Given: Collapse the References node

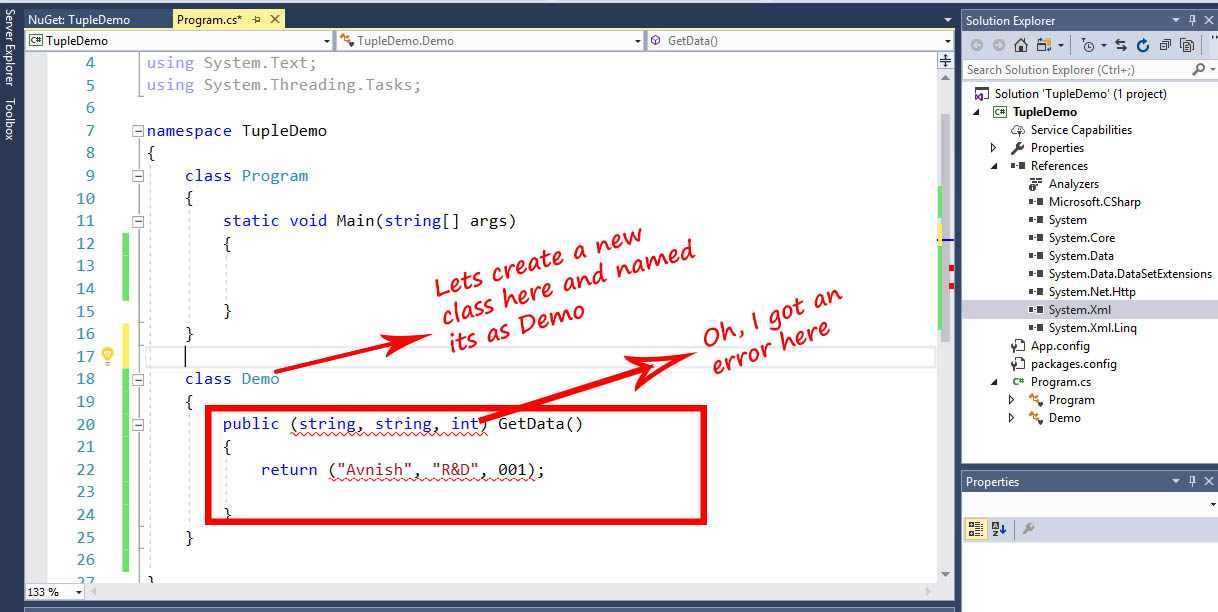Looking at the screenshot, I should click(x=993, y=166).
